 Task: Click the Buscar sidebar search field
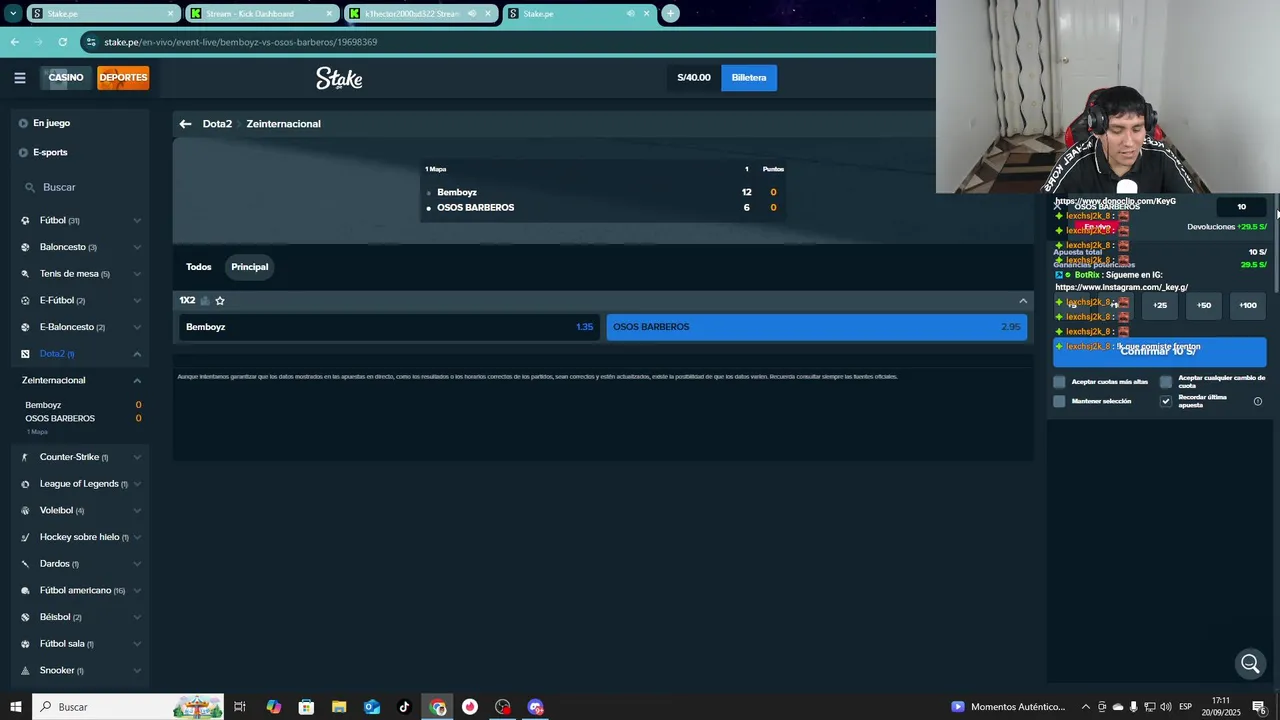(82, 187)
